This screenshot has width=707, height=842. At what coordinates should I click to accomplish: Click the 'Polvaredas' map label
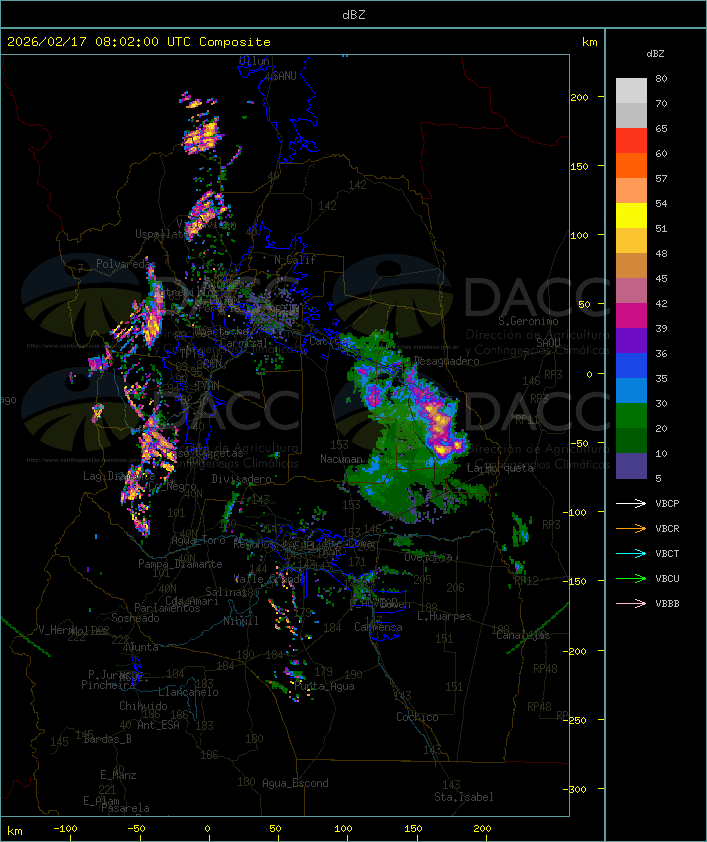point(126,264)
